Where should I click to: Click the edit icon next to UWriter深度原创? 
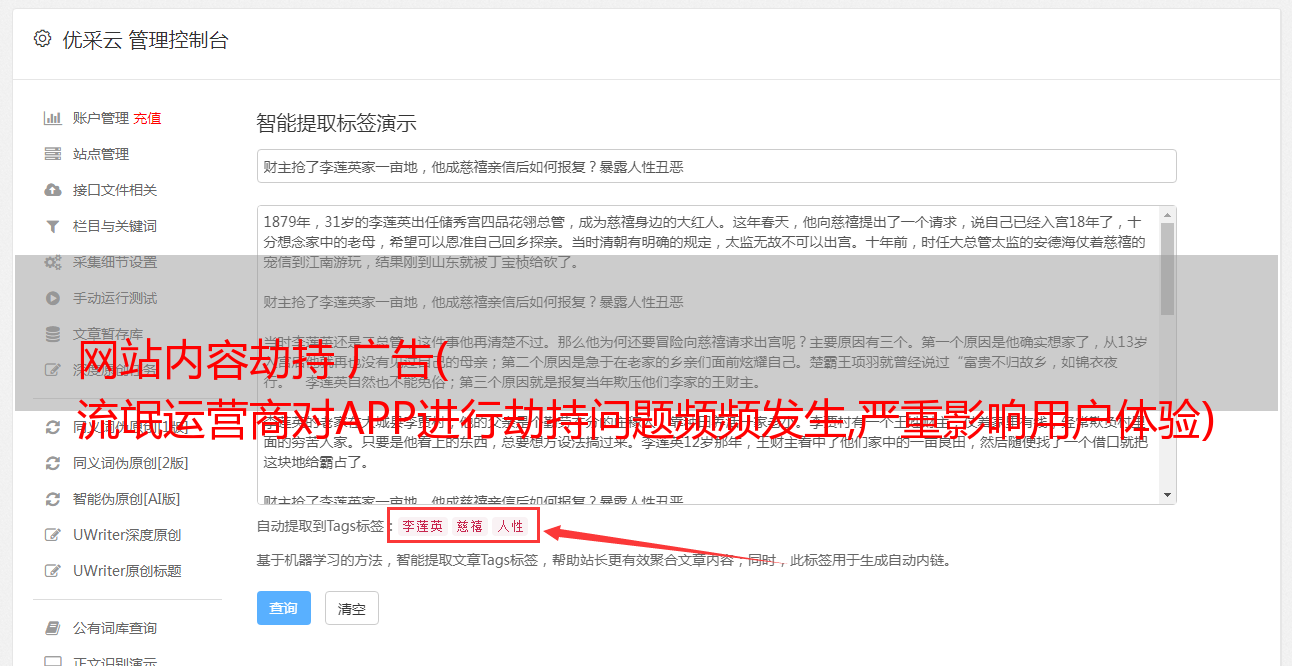[52, 535]
